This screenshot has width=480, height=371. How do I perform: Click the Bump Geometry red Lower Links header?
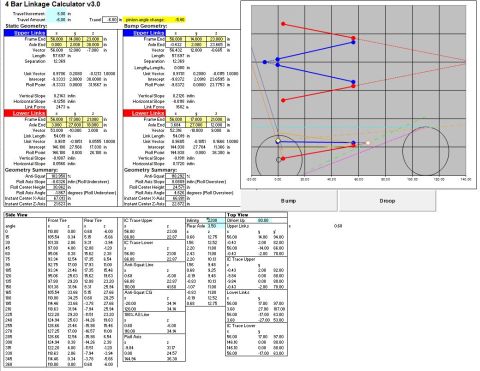tap(144, 113)
